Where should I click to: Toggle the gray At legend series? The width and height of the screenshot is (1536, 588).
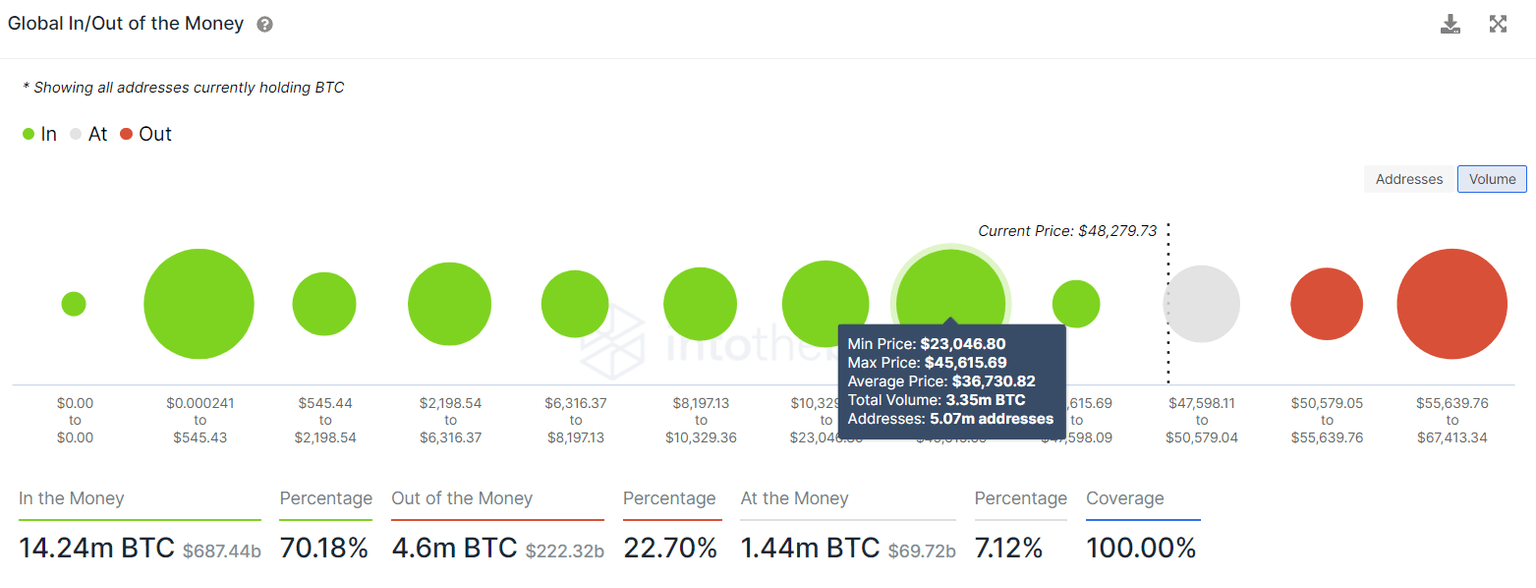pos(89,134)
